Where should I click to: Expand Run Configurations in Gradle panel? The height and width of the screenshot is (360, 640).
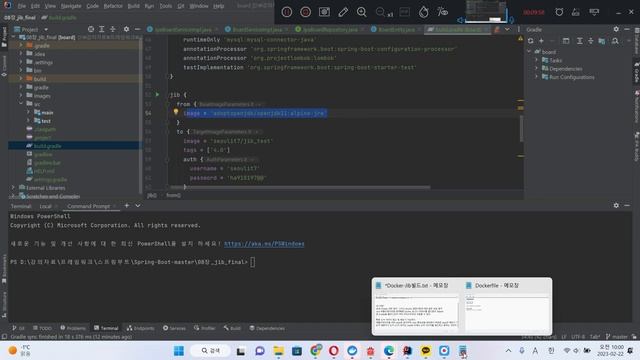tap(537, 77)
